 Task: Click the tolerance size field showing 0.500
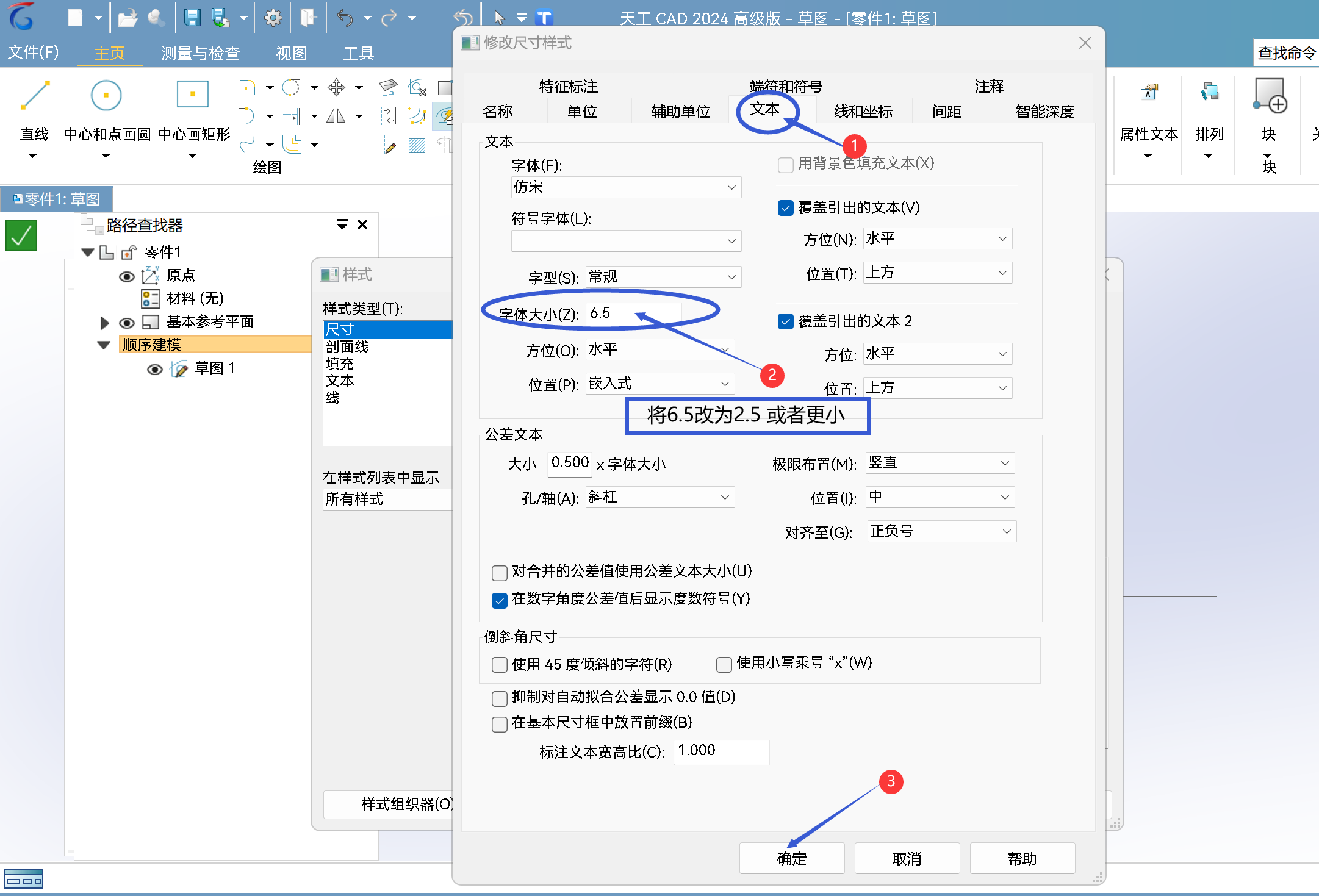tap(570, 463)
